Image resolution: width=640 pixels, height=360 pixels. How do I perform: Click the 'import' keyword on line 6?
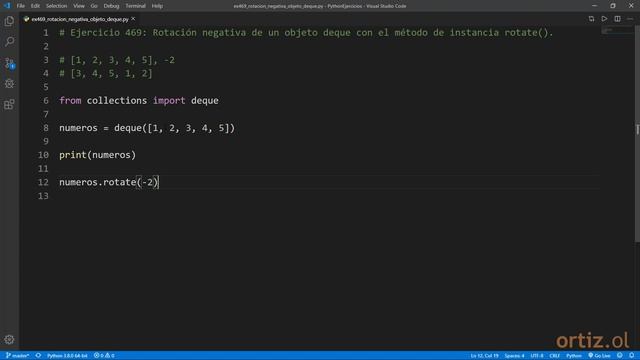pyautogui.click(x=169, y=101)
